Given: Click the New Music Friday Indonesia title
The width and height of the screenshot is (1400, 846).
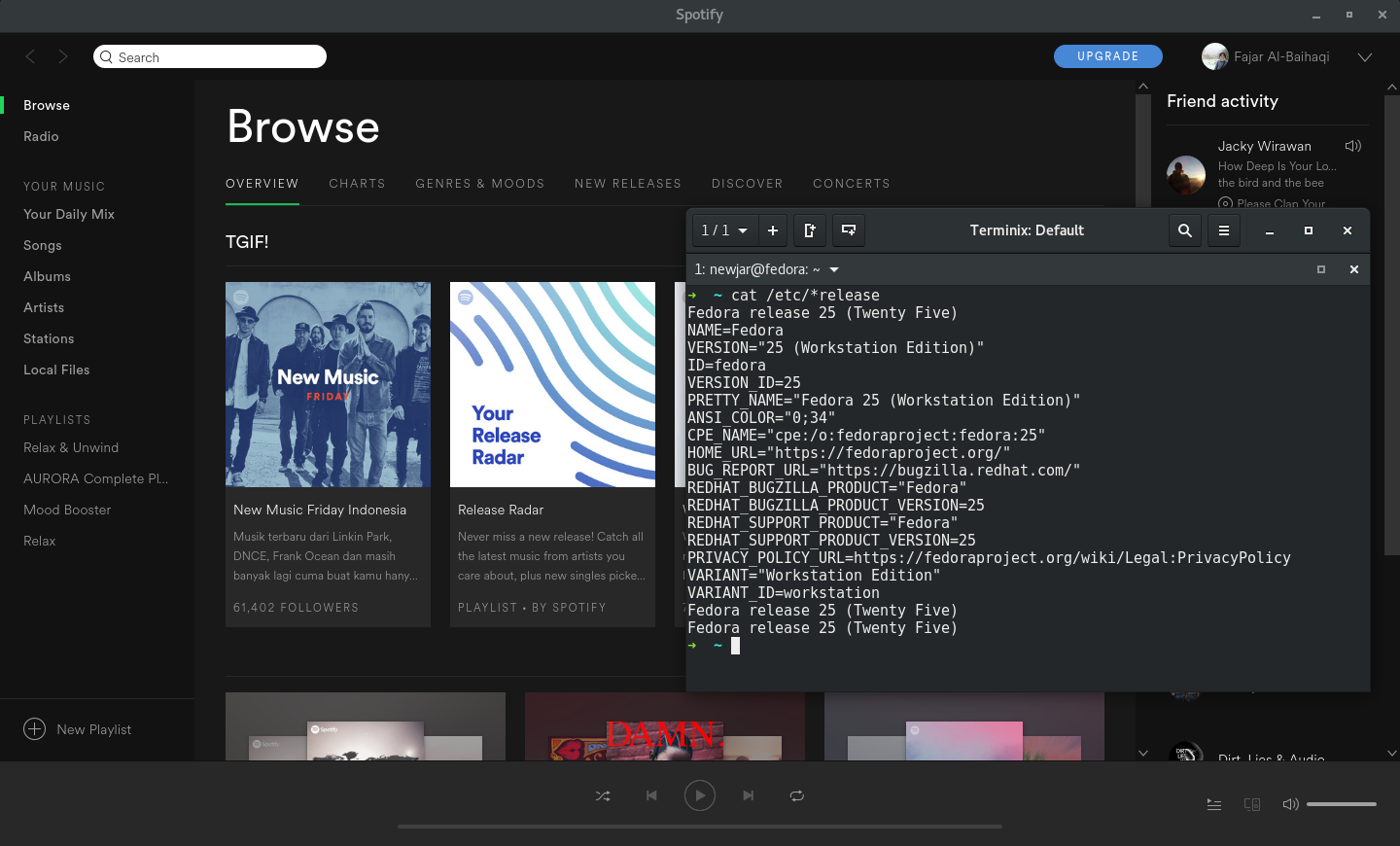Looking at the screenshot, I should (320, 510).
